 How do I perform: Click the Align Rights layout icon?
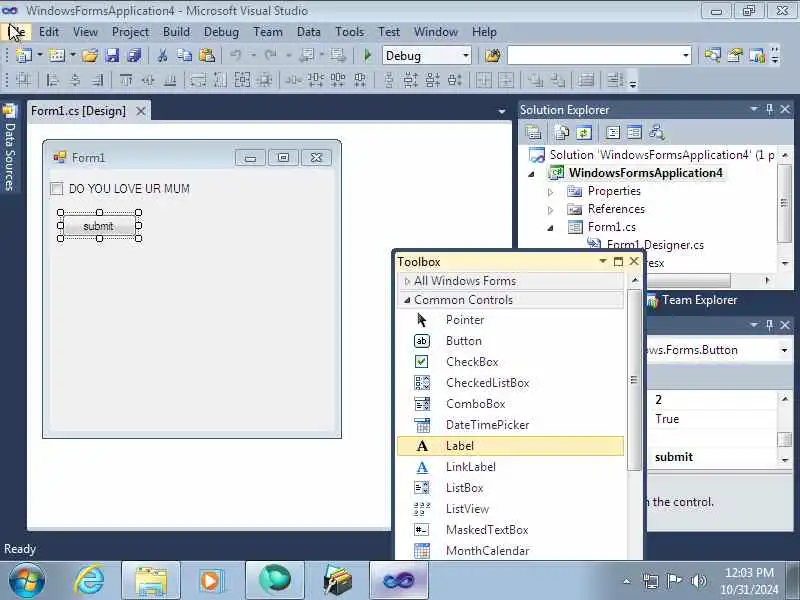(97, 80)
